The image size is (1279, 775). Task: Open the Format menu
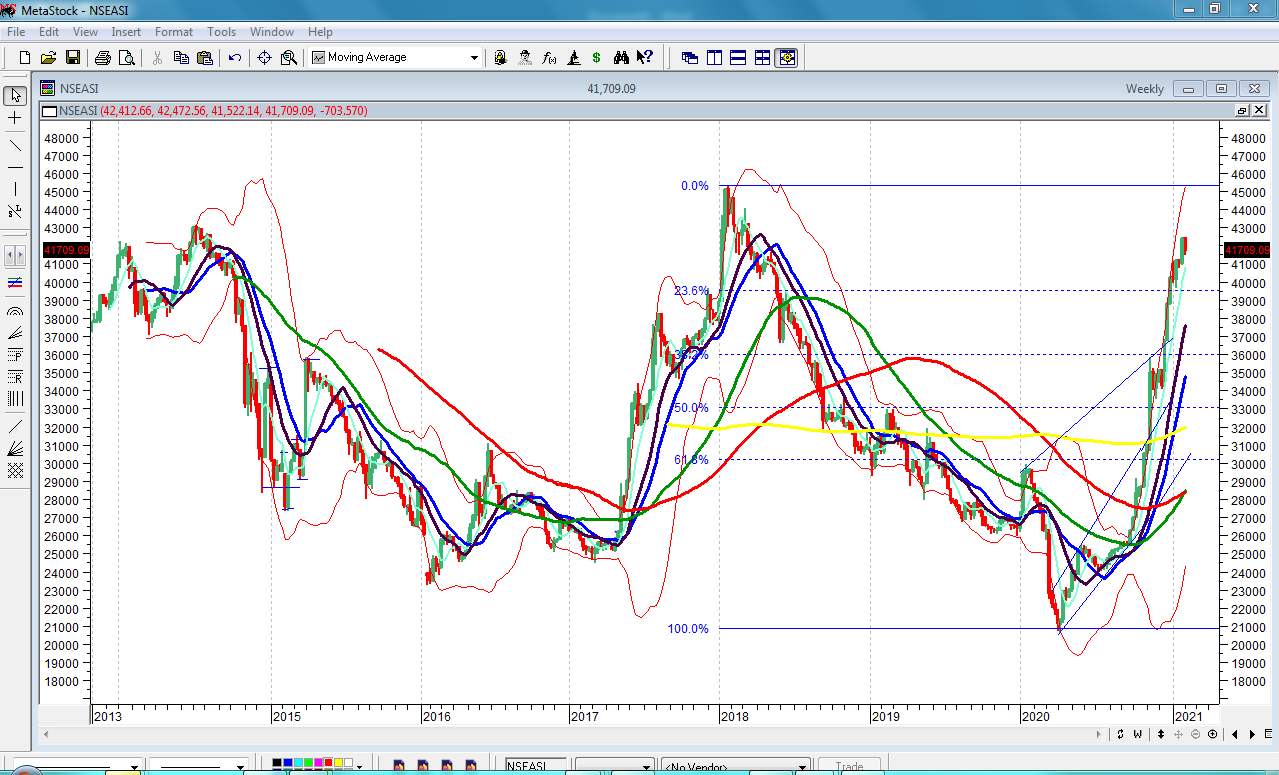(174, 32)
